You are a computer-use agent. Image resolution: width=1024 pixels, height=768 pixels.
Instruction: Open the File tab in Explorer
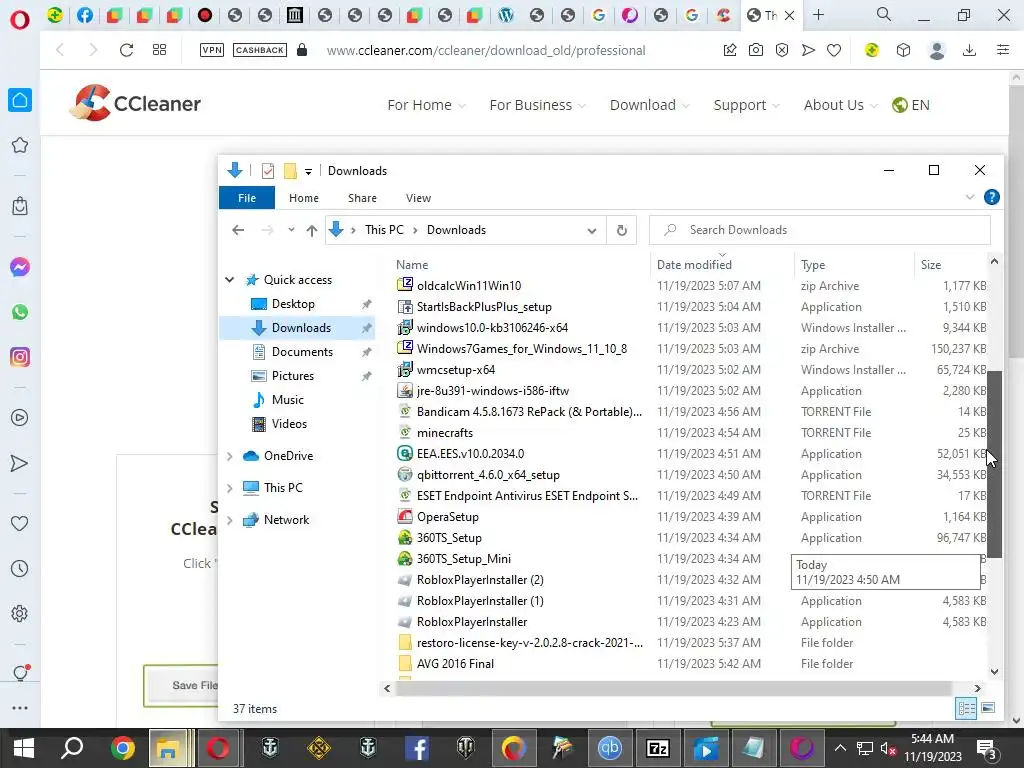(247, 198)
